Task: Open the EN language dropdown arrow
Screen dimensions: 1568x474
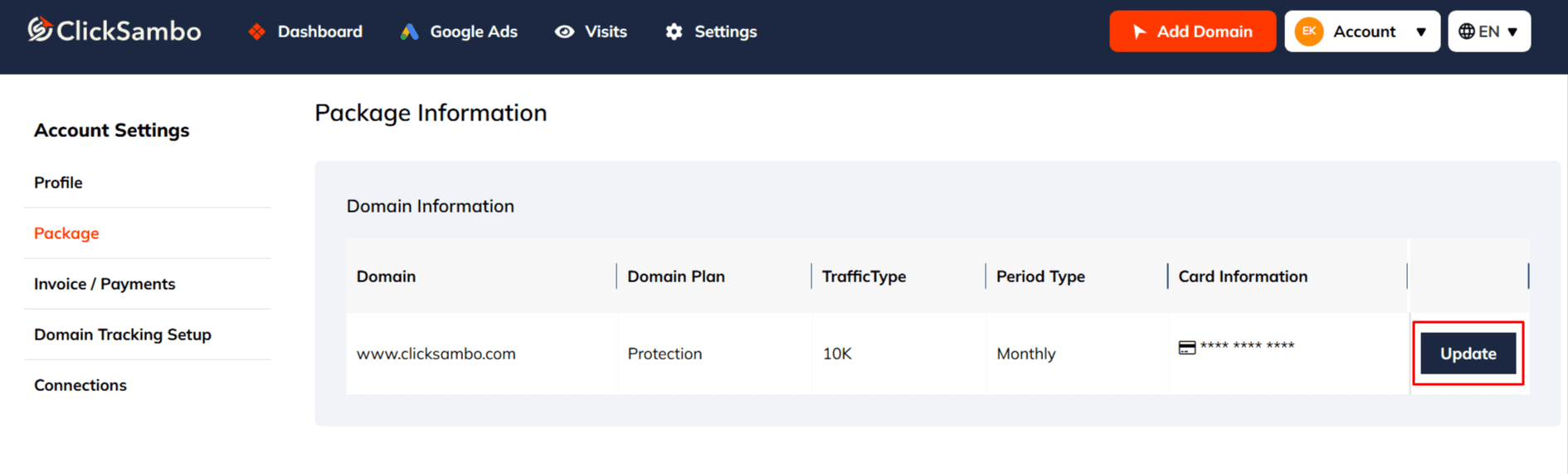Action: click(1512, 32)
